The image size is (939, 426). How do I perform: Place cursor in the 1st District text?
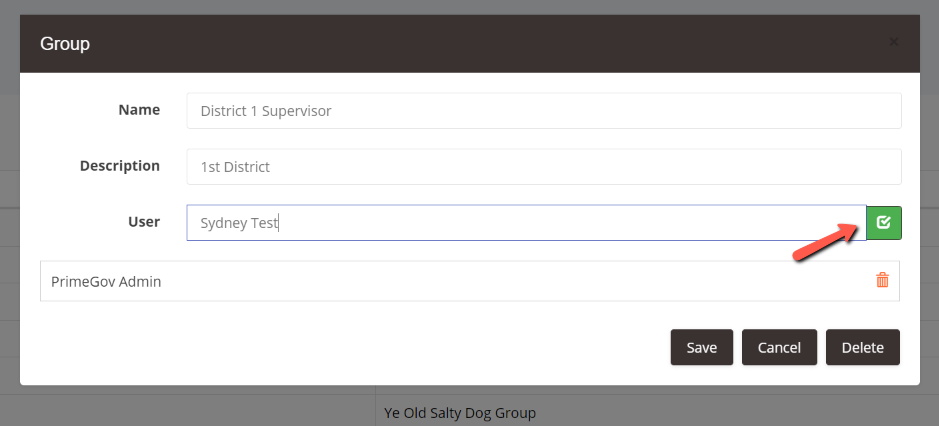[235, 167]
